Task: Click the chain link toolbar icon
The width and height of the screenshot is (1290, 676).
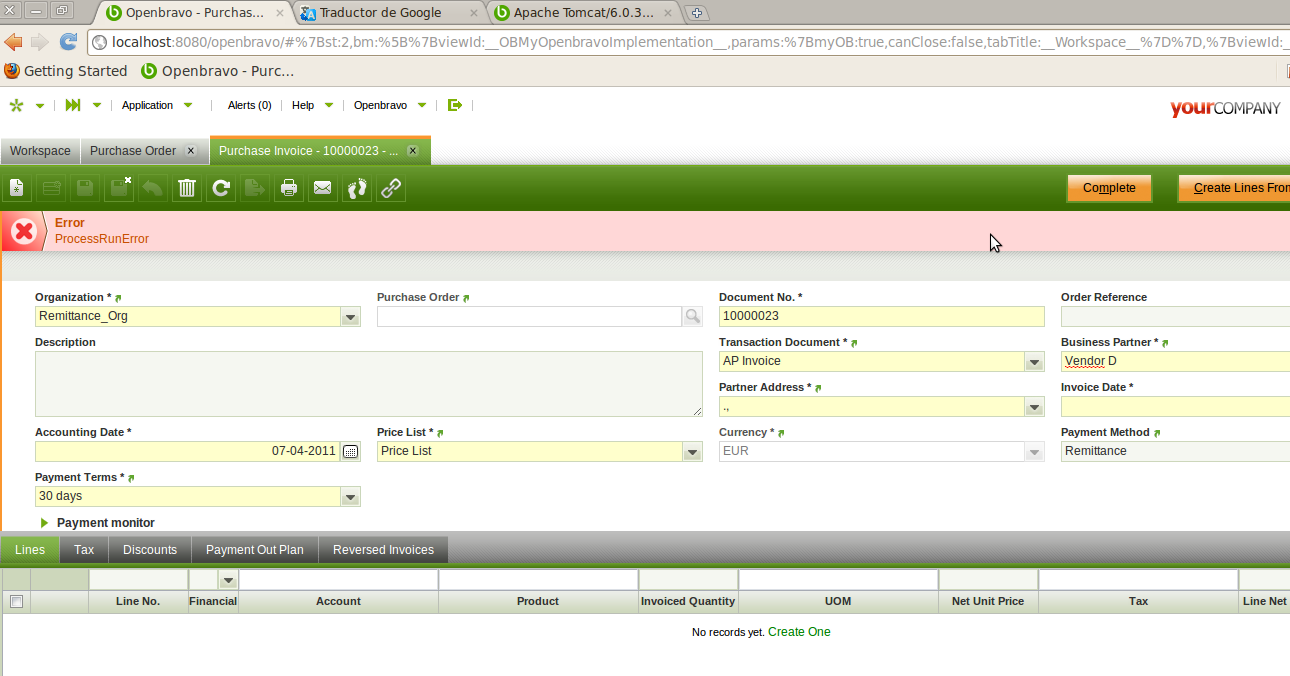Action: (x=391, y=188)
